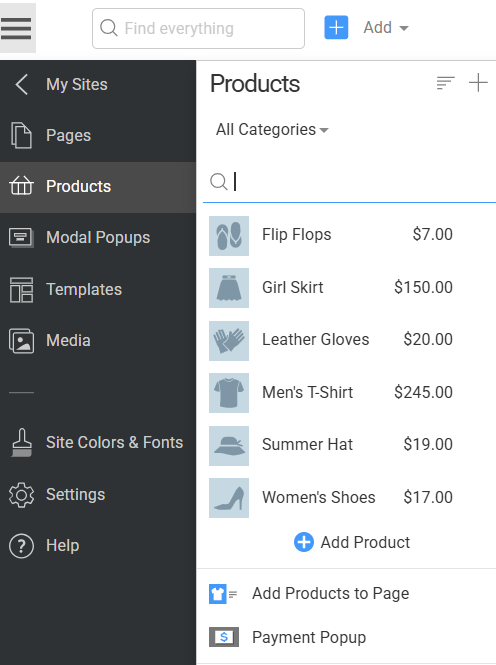Click the blue plus Add icon

tap(336, 28)
